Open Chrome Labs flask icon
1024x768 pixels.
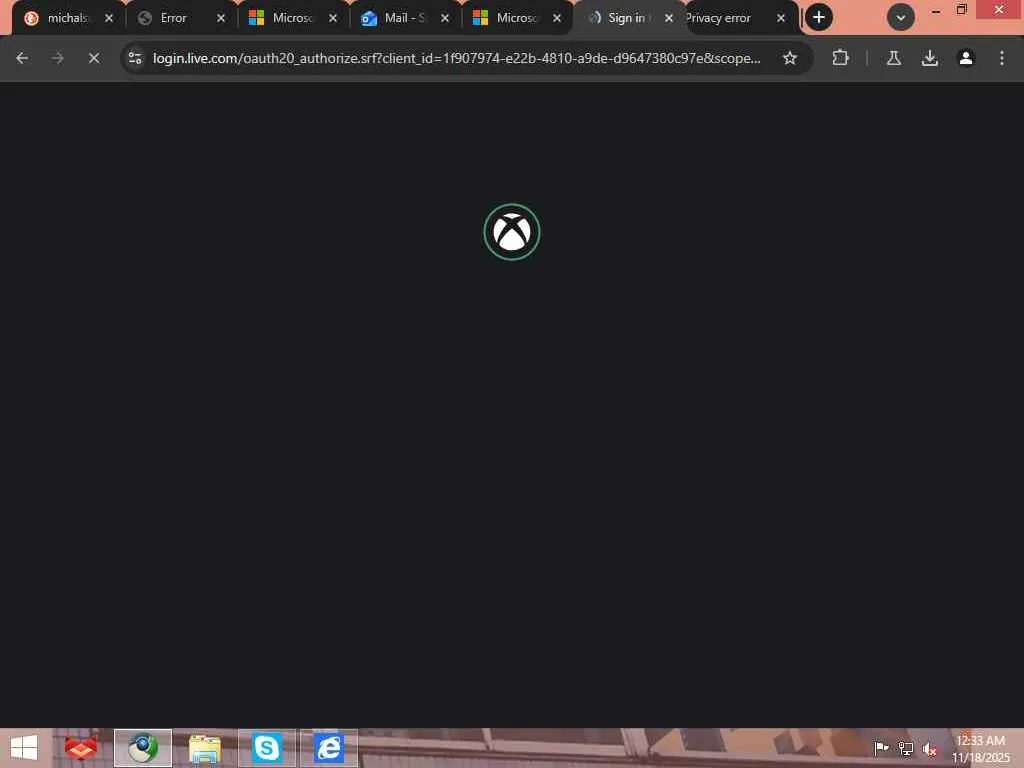point(893,58)
